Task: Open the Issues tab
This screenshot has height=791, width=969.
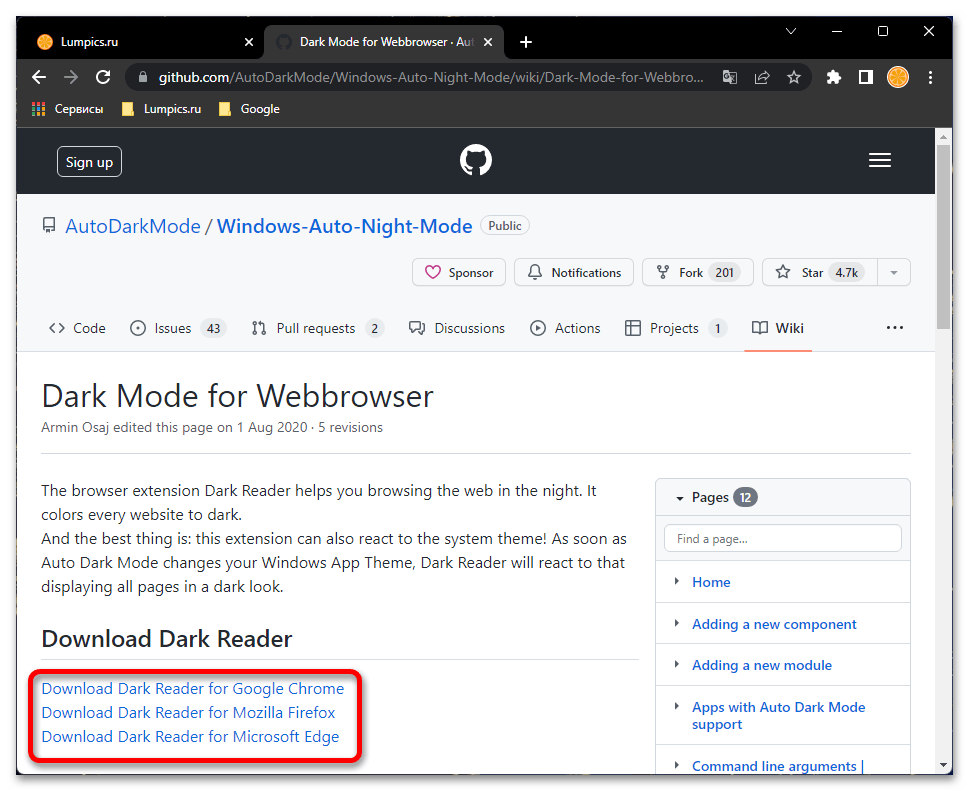Action: click(x=178, y=328)
